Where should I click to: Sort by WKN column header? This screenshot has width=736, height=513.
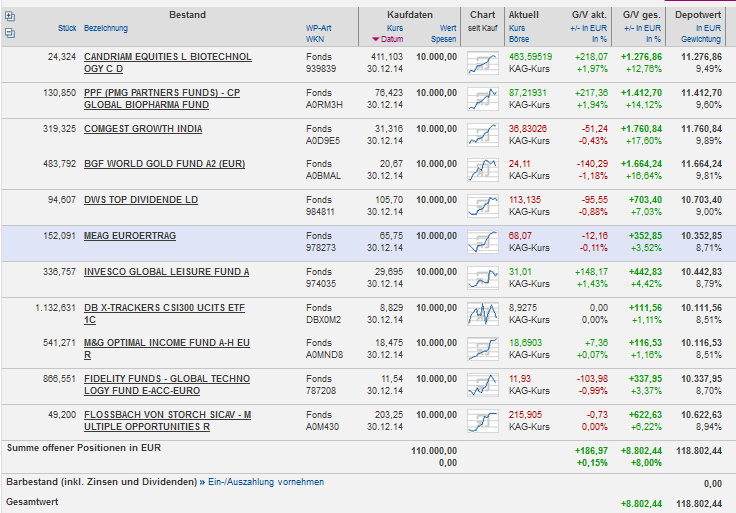pos(315,39)
